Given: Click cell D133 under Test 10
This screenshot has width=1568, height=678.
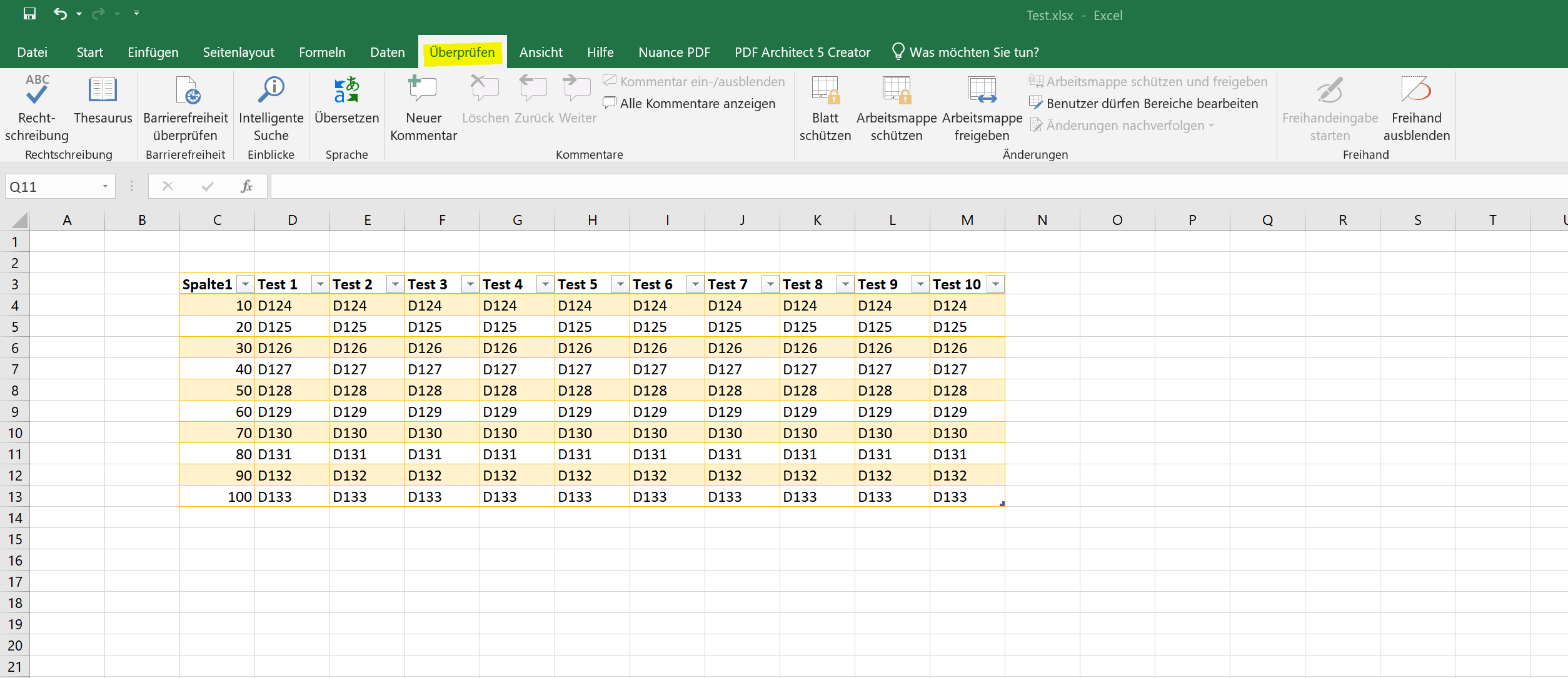Looking at the screenshot, I should 967,497.
